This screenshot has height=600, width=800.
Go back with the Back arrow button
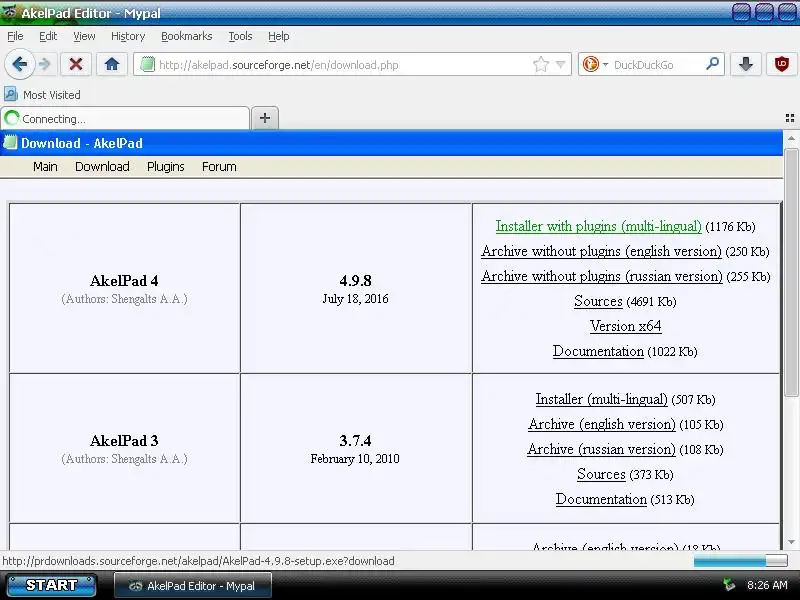pos(20,64)
